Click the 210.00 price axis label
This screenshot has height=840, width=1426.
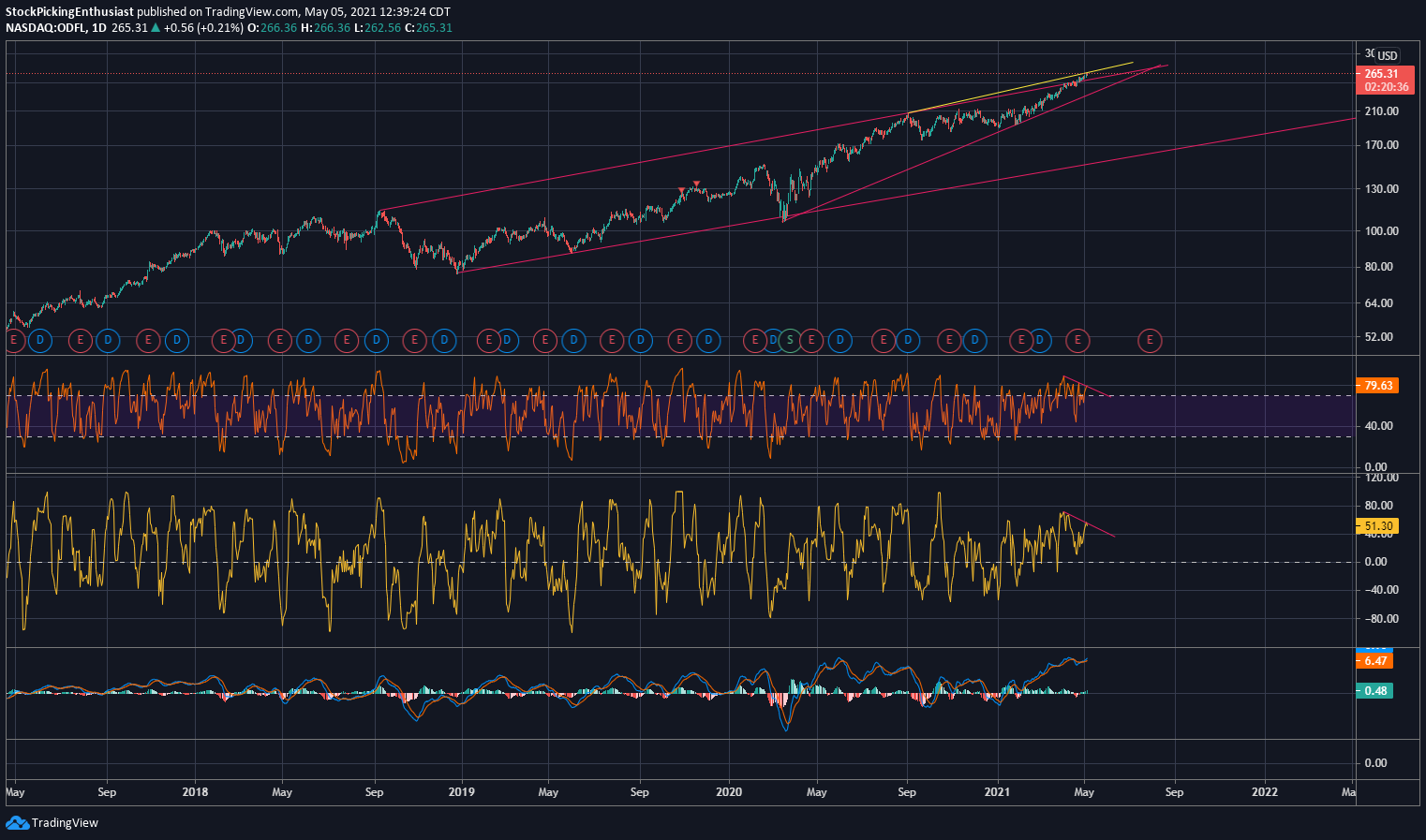pyautogui.click(x=1382, y=111)
